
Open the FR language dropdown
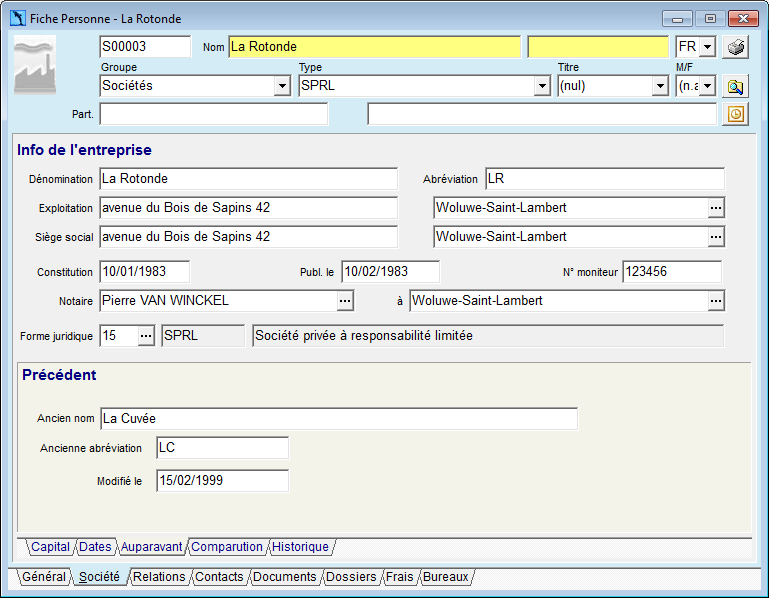[707, 47]
